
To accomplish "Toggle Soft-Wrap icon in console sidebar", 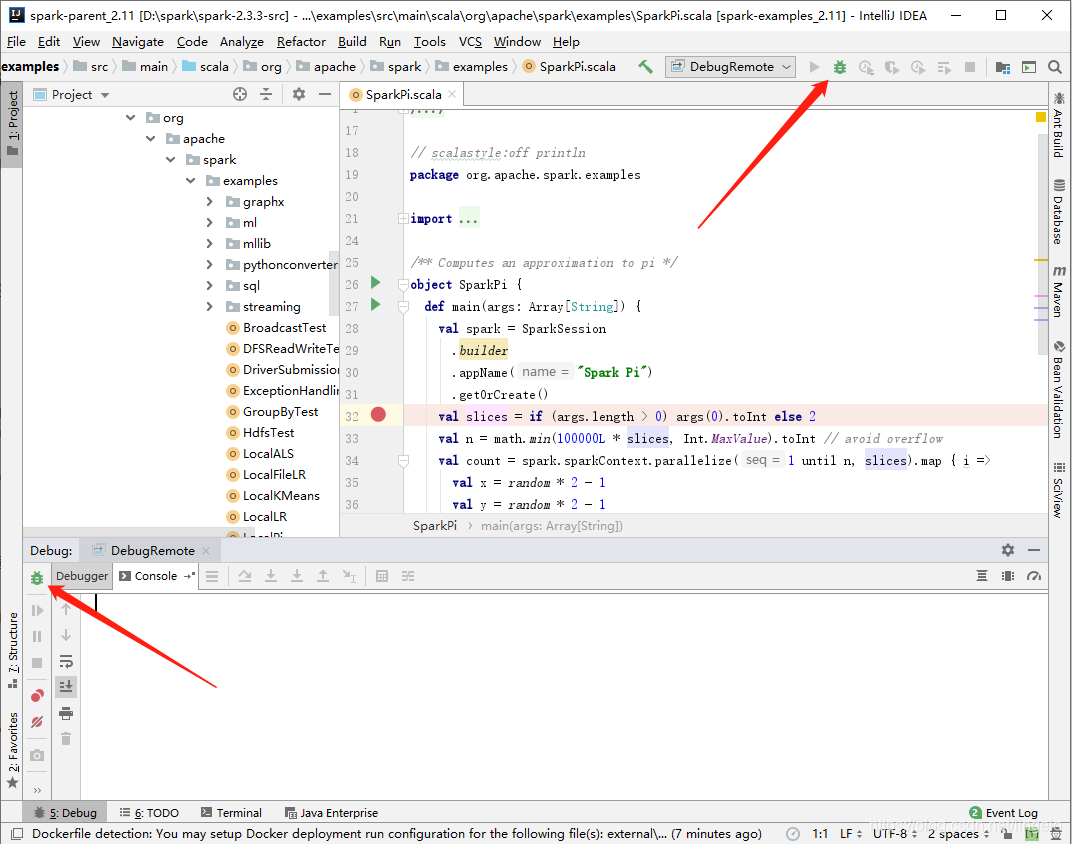I will pos(66,661).
